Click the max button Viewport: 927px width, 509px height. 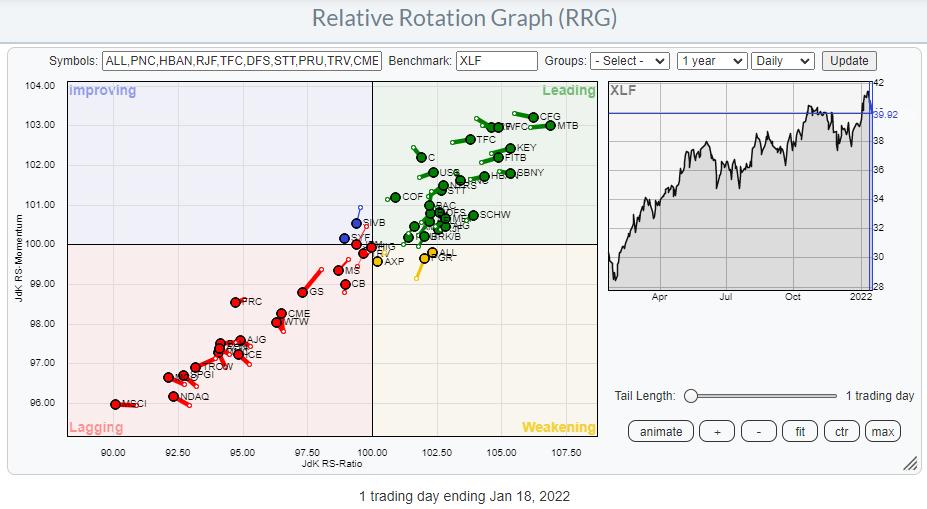tap(882, 431)
